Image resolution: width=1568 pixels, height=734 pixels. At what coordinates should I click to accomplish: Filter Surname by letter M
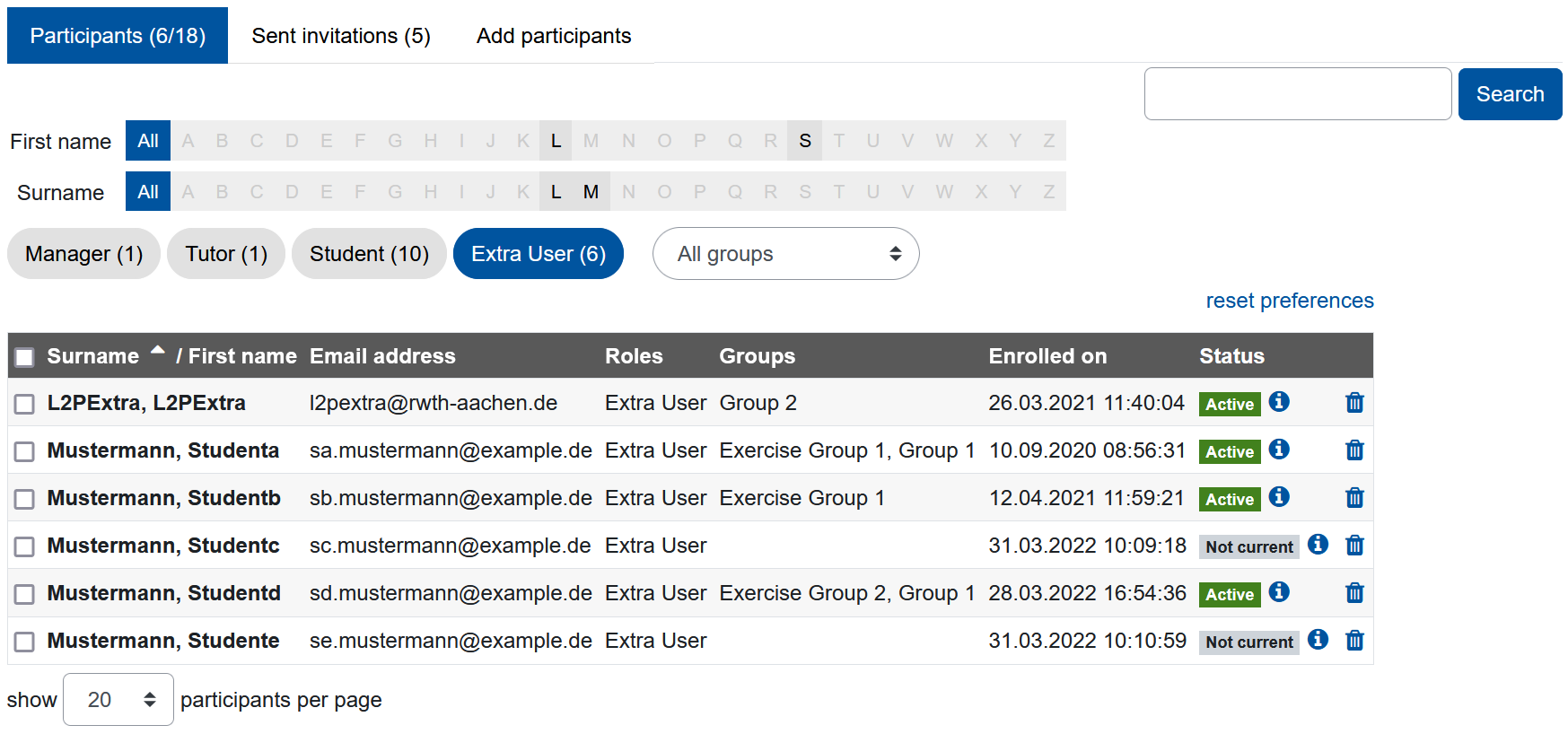pos(591,192)
